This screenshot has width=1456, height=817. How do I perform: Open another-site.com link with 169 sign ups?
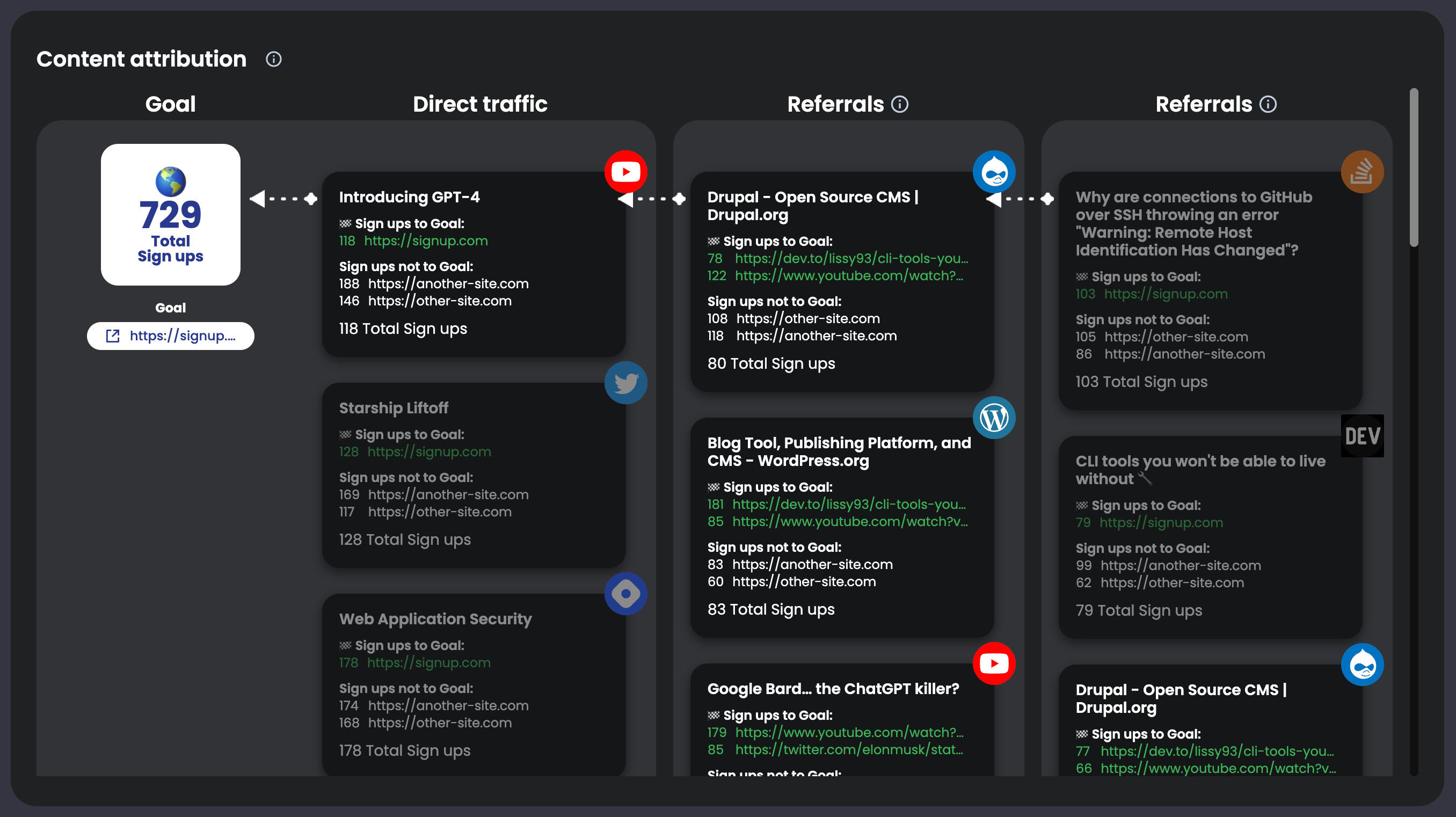[x=448, y=495]
